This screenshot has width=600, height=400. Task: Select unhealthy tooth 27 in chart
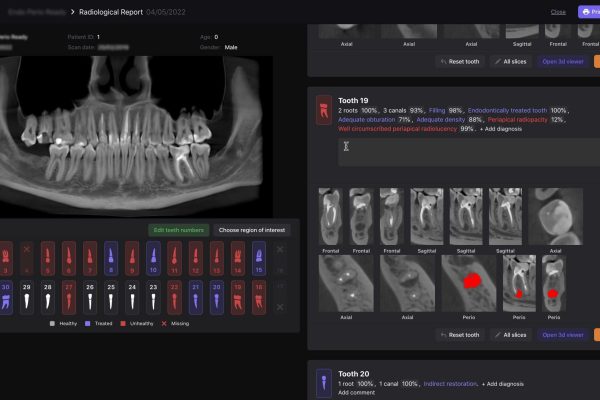(x=69, y=298)
